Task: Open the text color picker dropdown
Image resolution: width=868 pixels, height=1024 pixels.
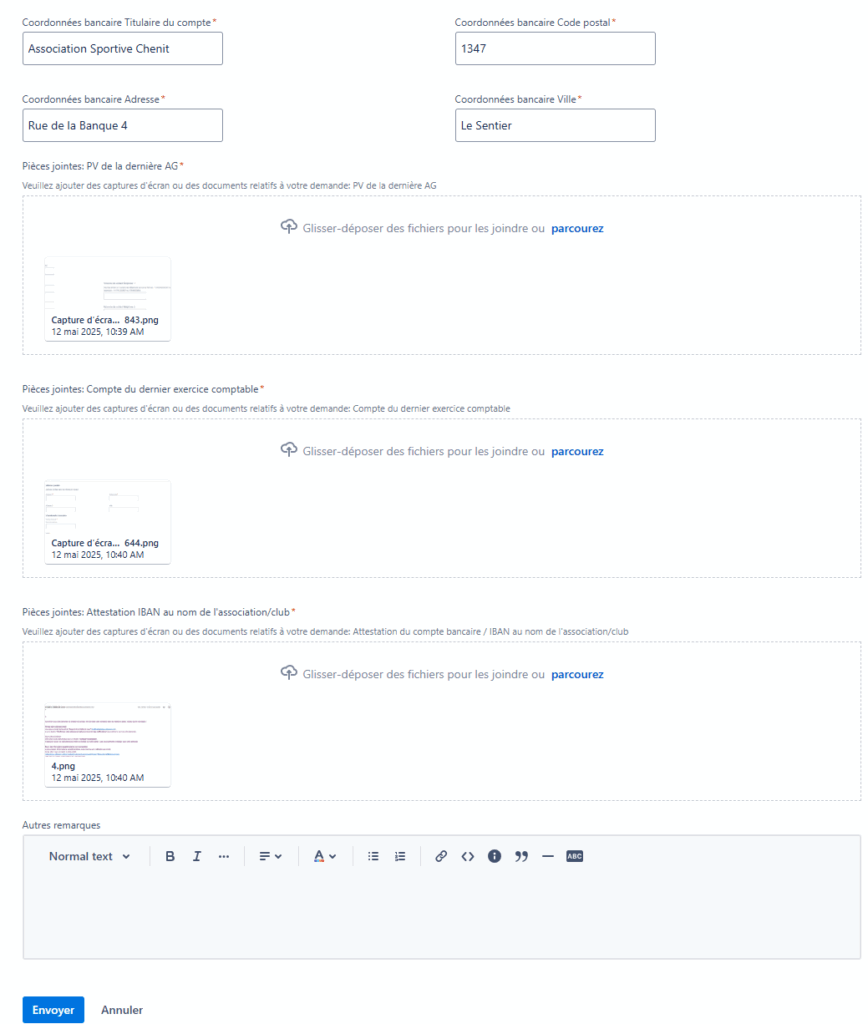Action: point(325,856)
